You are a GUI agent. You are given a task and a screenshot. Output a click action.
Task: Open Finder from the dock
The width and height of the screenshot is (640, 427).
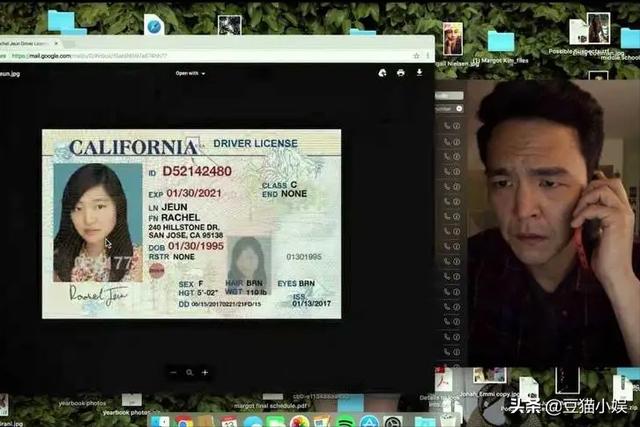[x=160, y=422]
